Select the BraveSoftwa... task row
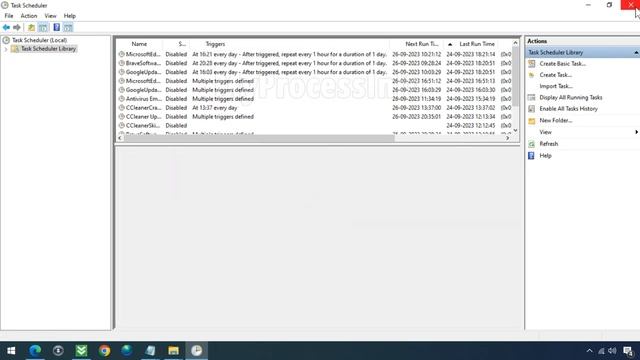Viewport: 640px width, 360px height. 314,63
